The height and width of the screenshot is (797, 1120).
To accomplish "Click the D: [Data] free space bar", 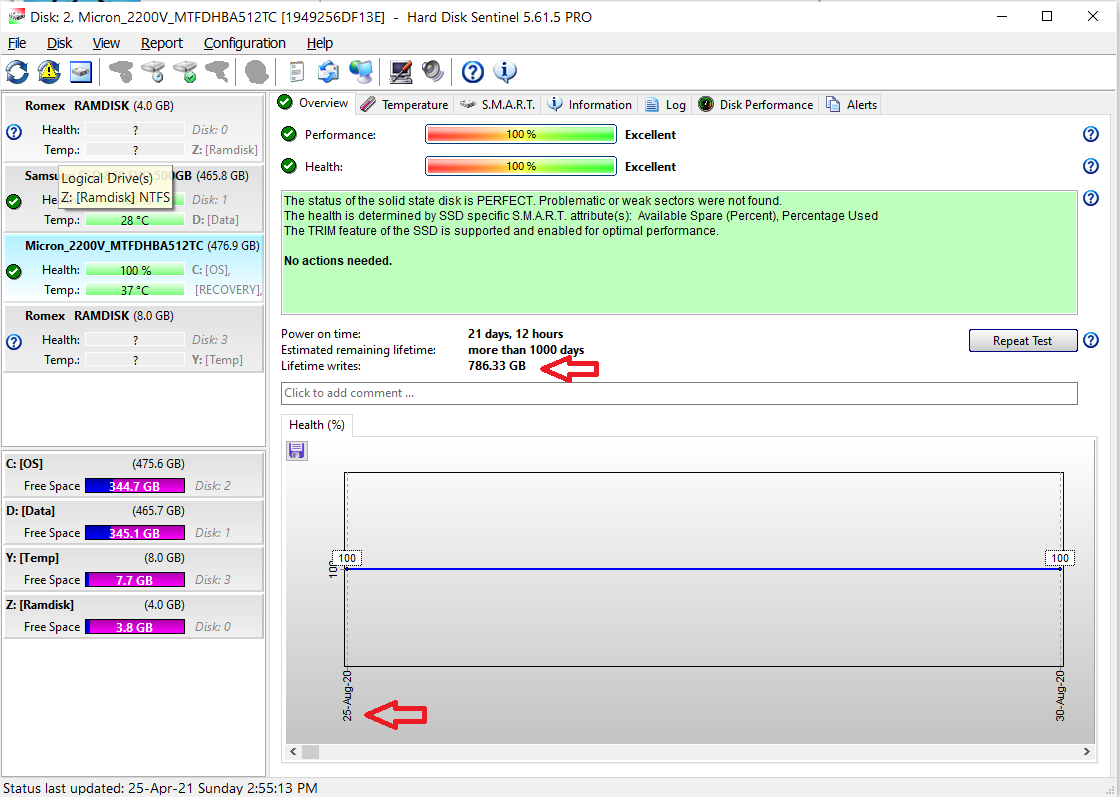I will [x=135, y=533].
